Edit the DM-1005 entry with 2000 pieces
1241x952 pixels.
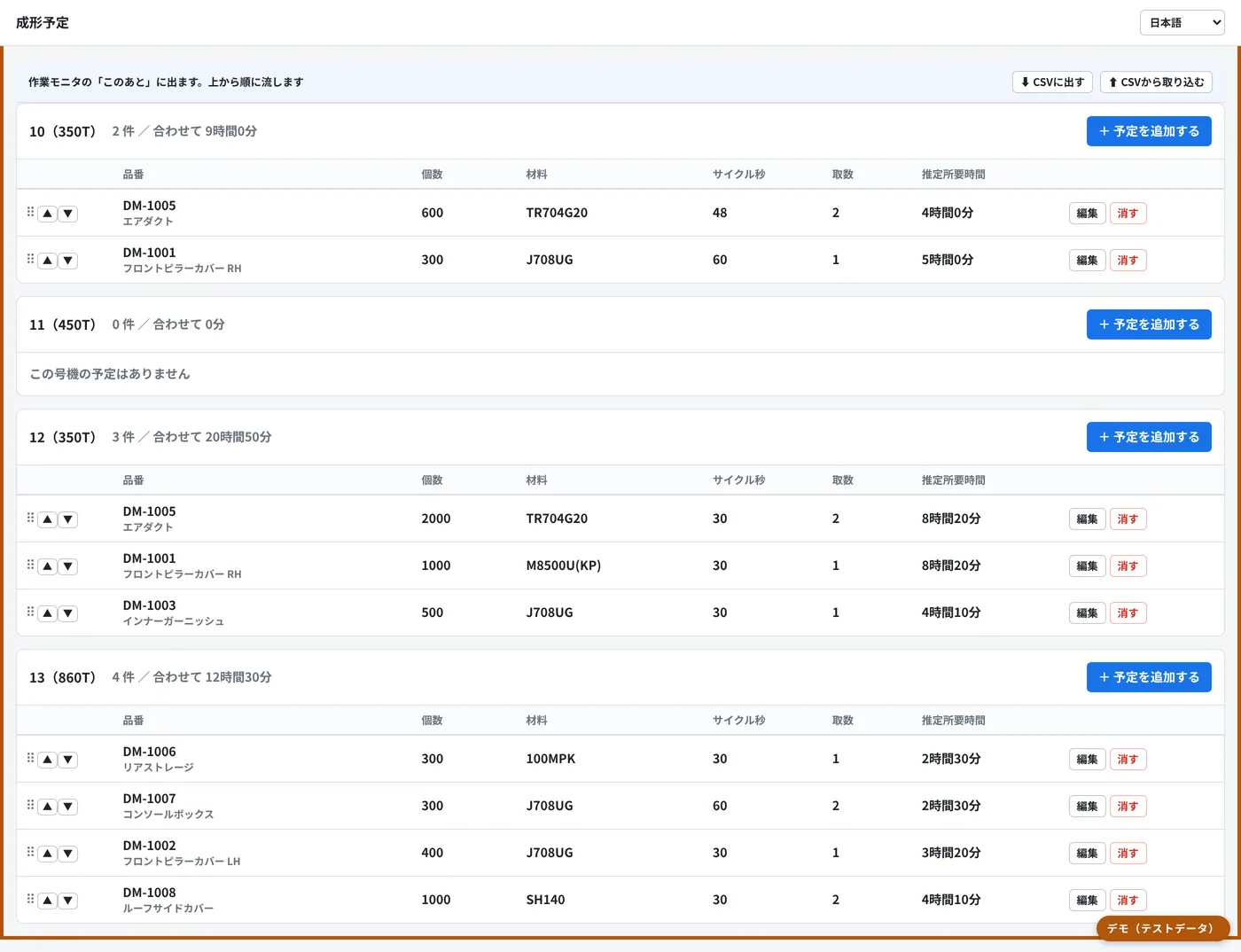[1088, 519]
